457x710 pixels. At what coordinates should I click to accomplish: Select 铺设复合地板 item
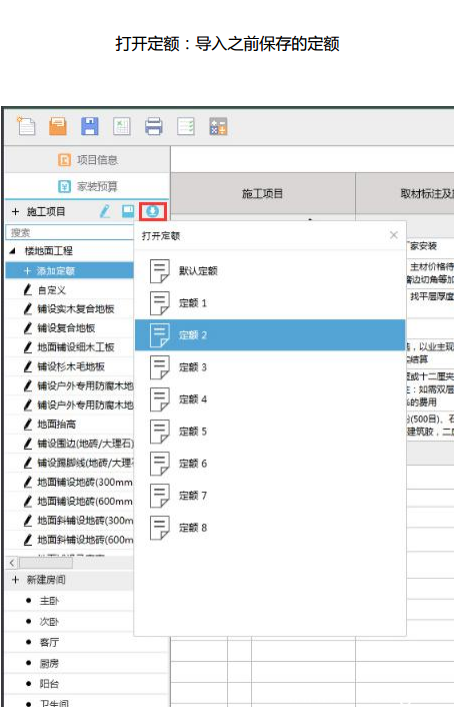point(66,328)
